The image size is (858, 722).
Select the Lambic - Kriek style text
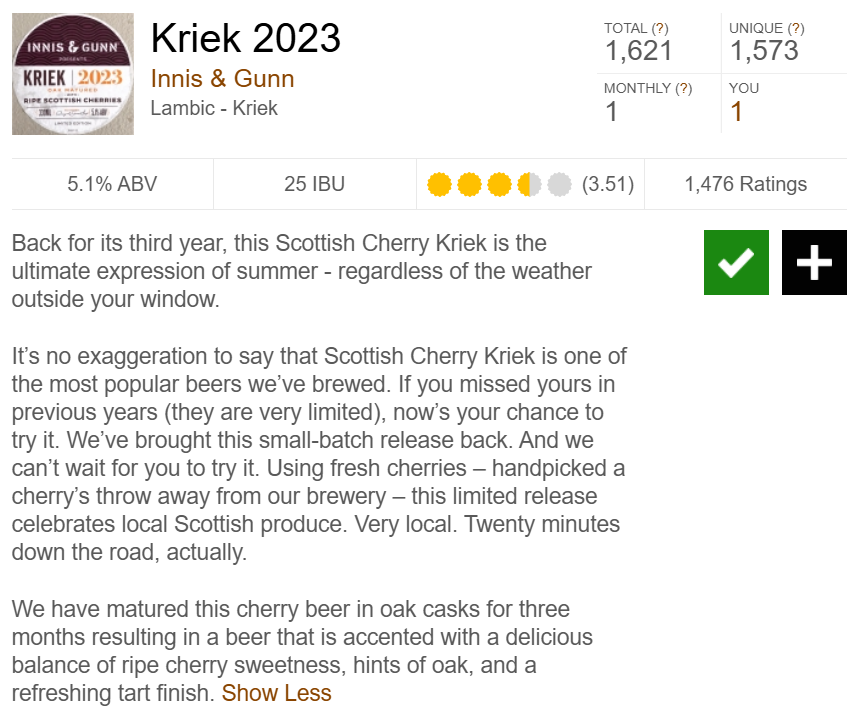[214, 107]
